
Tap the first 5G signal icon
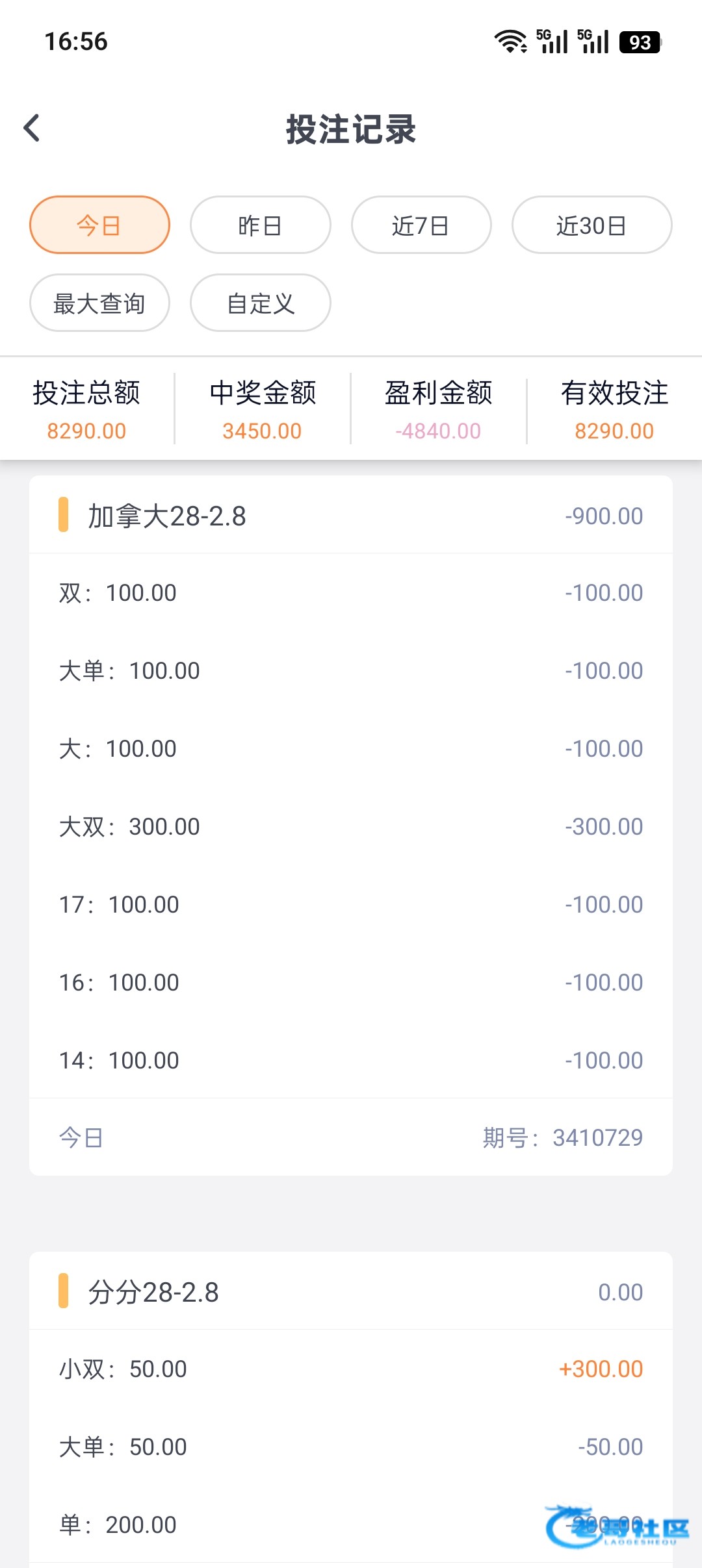(x=552, y=42)
